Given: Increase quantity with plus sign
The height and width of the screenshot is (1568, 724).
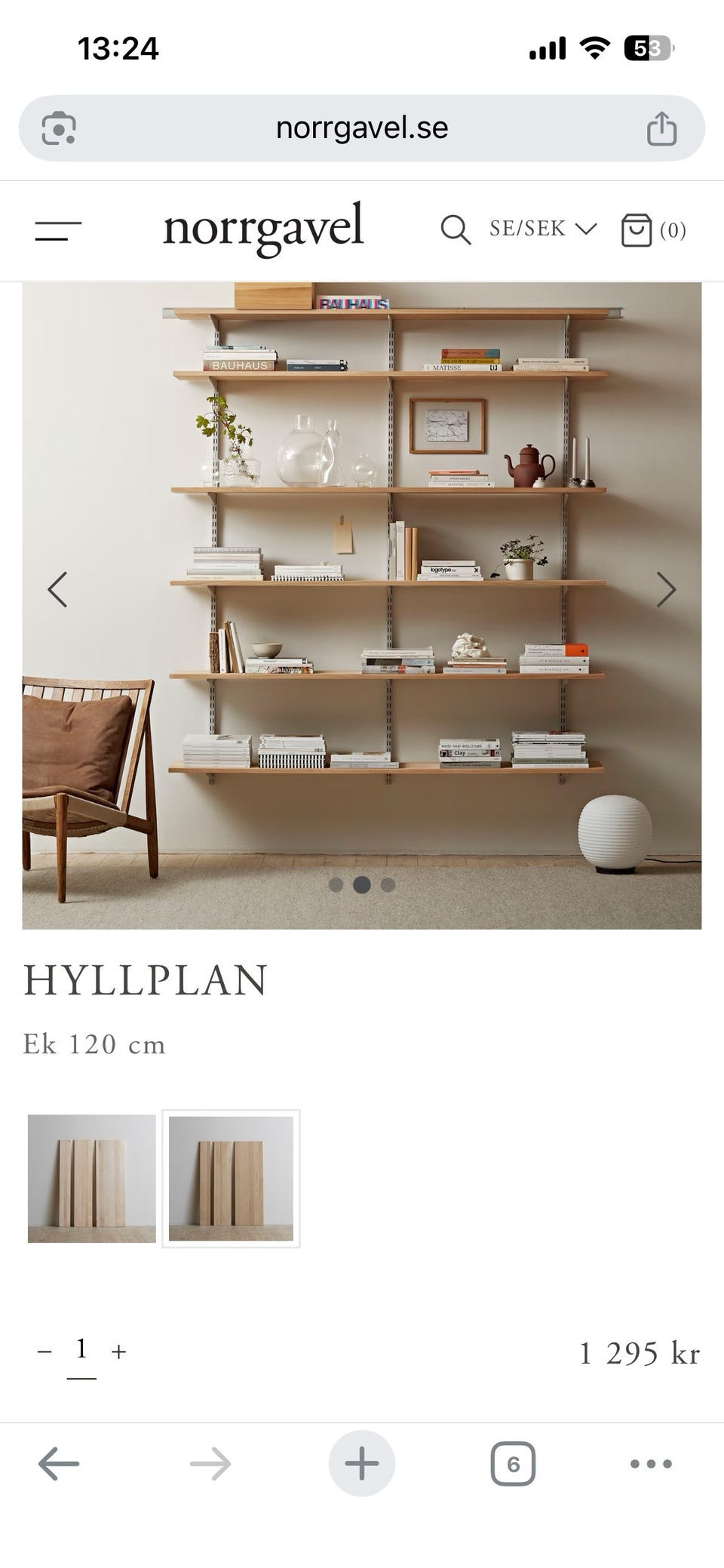Looking at the screenshot, I should tap(118, 1351).
